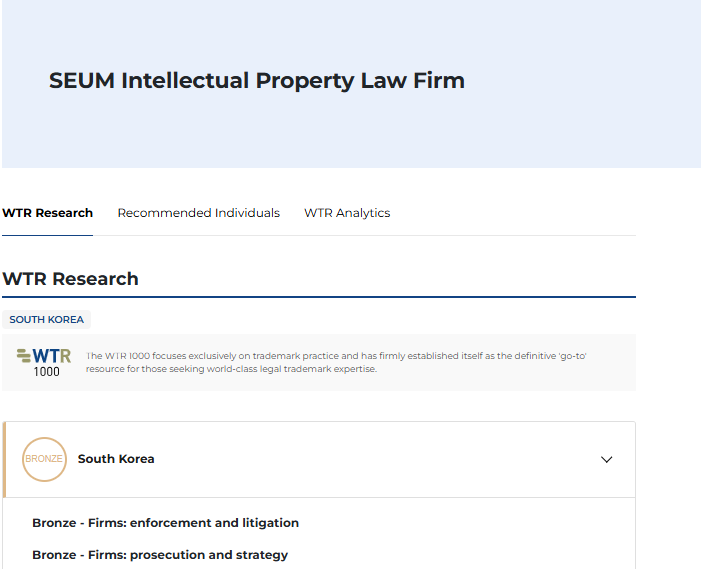Open Bronze - Firms: enforcement and litigation
The height and width of the screenshot is (569, 701).
pyautogui.click(x=165, y=523)
